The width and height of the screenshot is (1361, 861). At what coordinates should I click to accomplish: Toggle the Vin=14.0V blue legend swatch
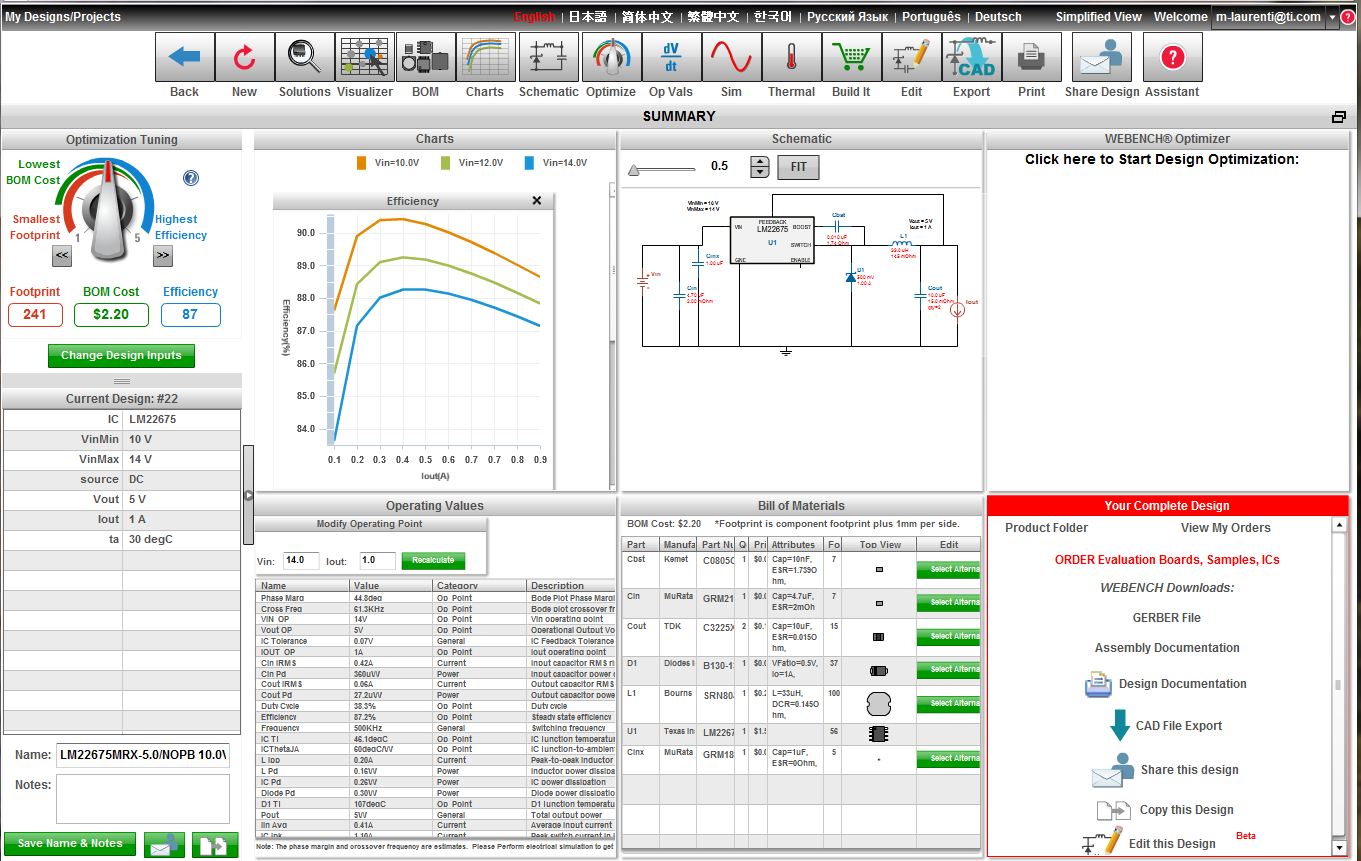pos(528,162)
